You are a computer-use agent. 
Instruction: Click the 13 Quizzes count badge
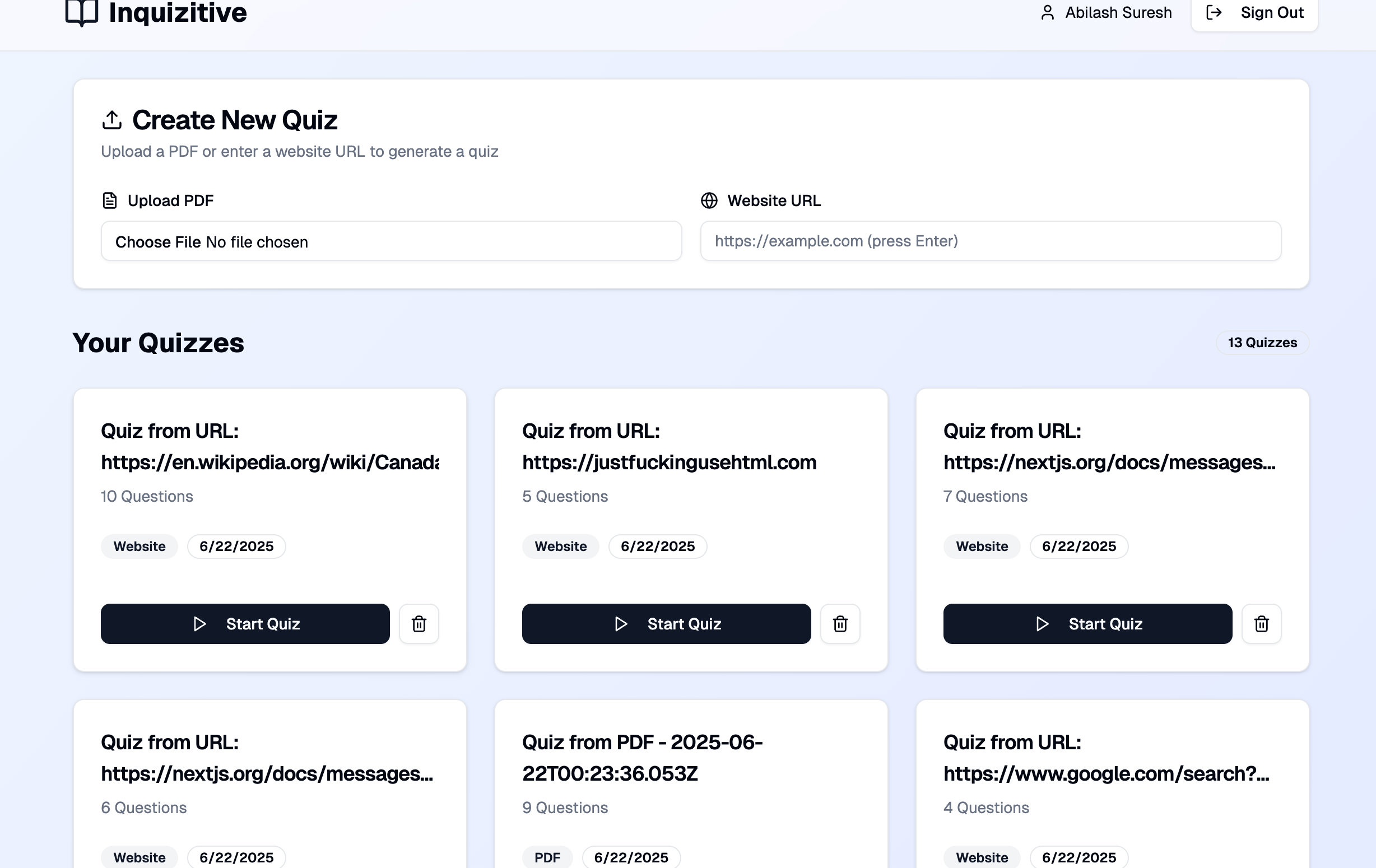(x=1262, y=343)
